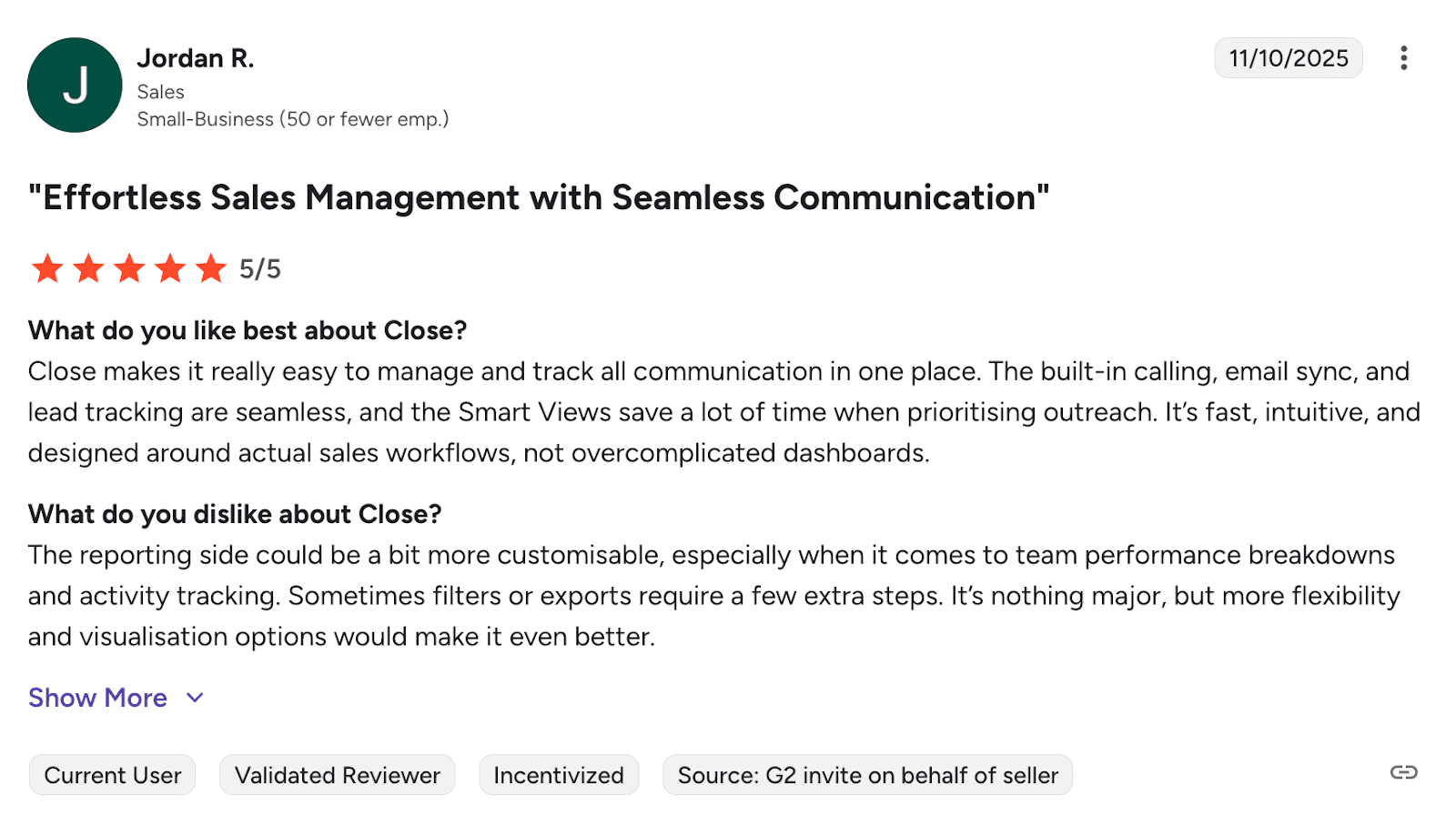This screenshot has height=836, width=1456.
Task: Click the first rating star
Action: click(47, 268)
